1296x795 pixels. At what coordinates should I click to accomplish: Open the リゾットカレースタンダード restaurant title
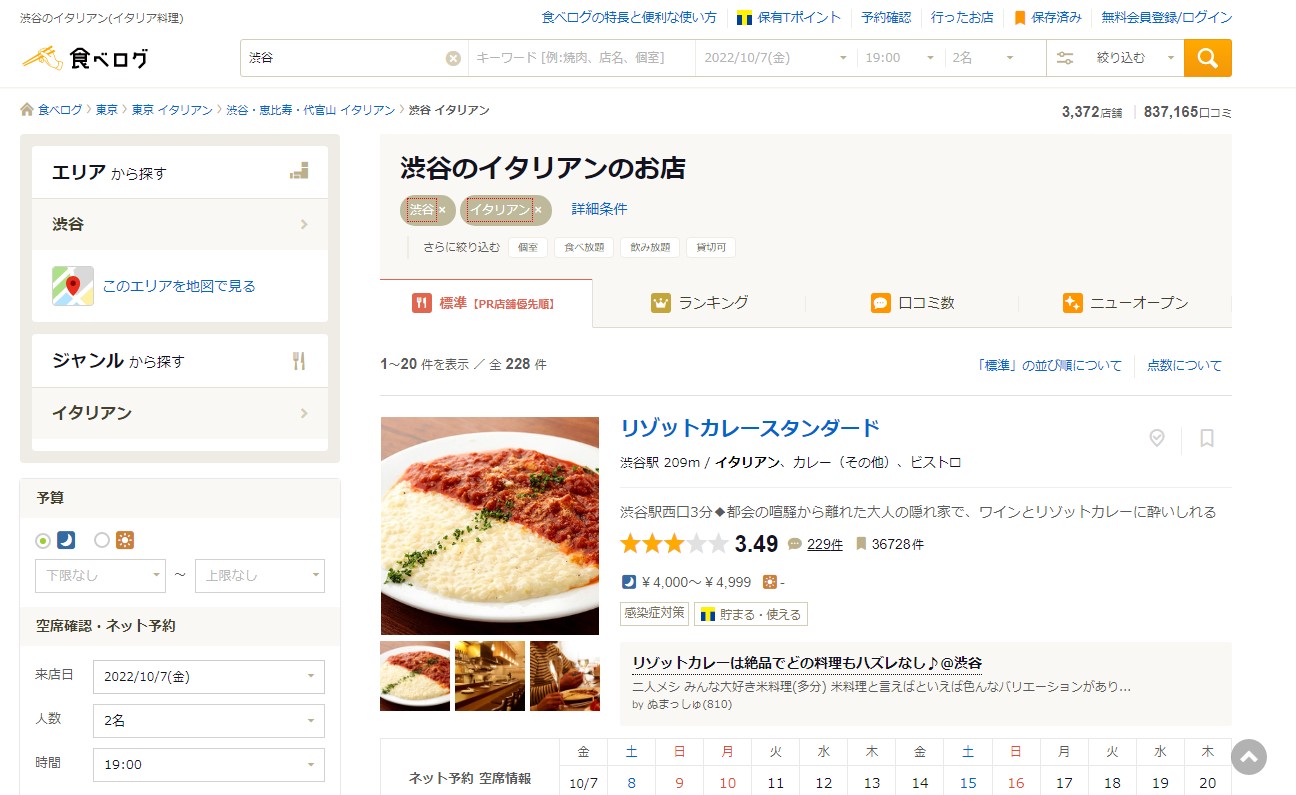click(x=750, y=428)
